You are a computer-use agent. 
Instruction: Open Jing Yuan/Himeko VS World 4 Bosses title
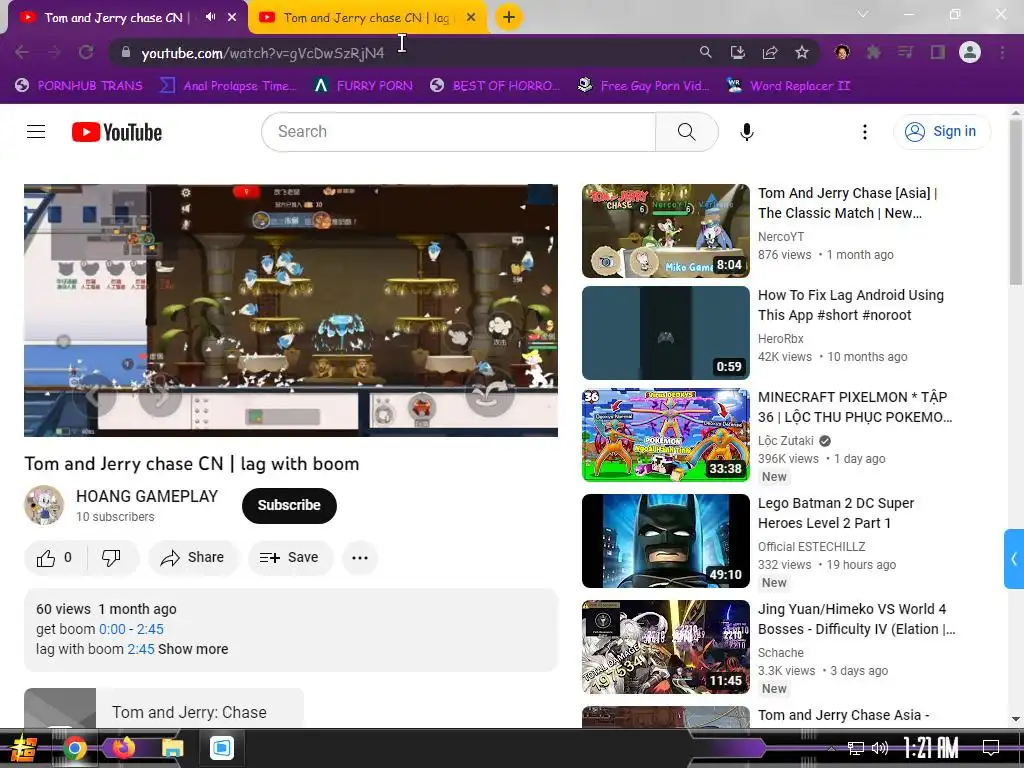[x=857, y=619]
